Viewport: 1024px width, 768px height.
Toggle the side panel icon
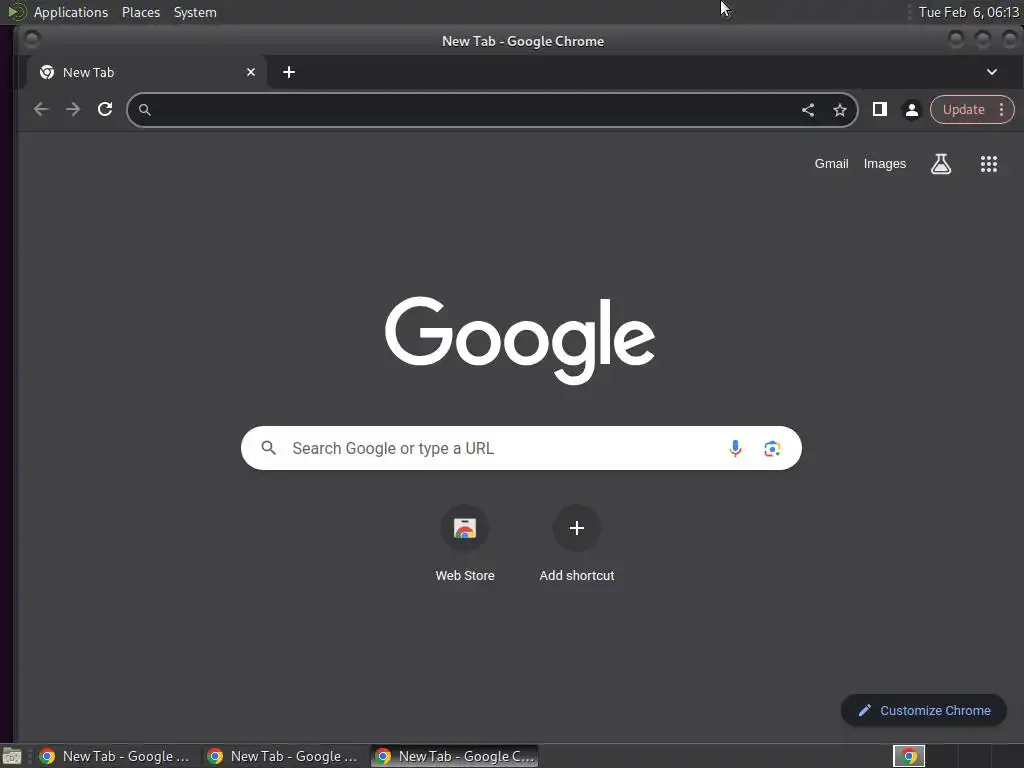pyautogui.click(x=880, y=109)
